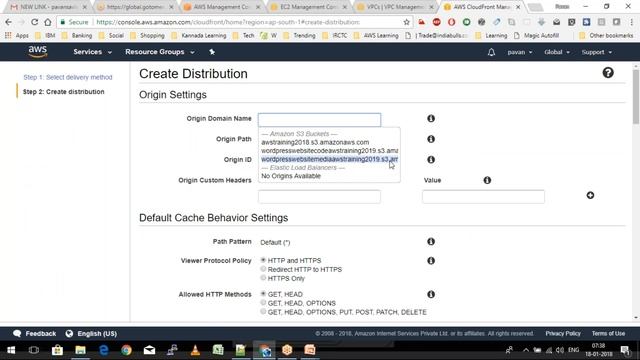Open Kannada Learning bookmarks folder
This screenshot has height=360, width=640.
[199, 36]
